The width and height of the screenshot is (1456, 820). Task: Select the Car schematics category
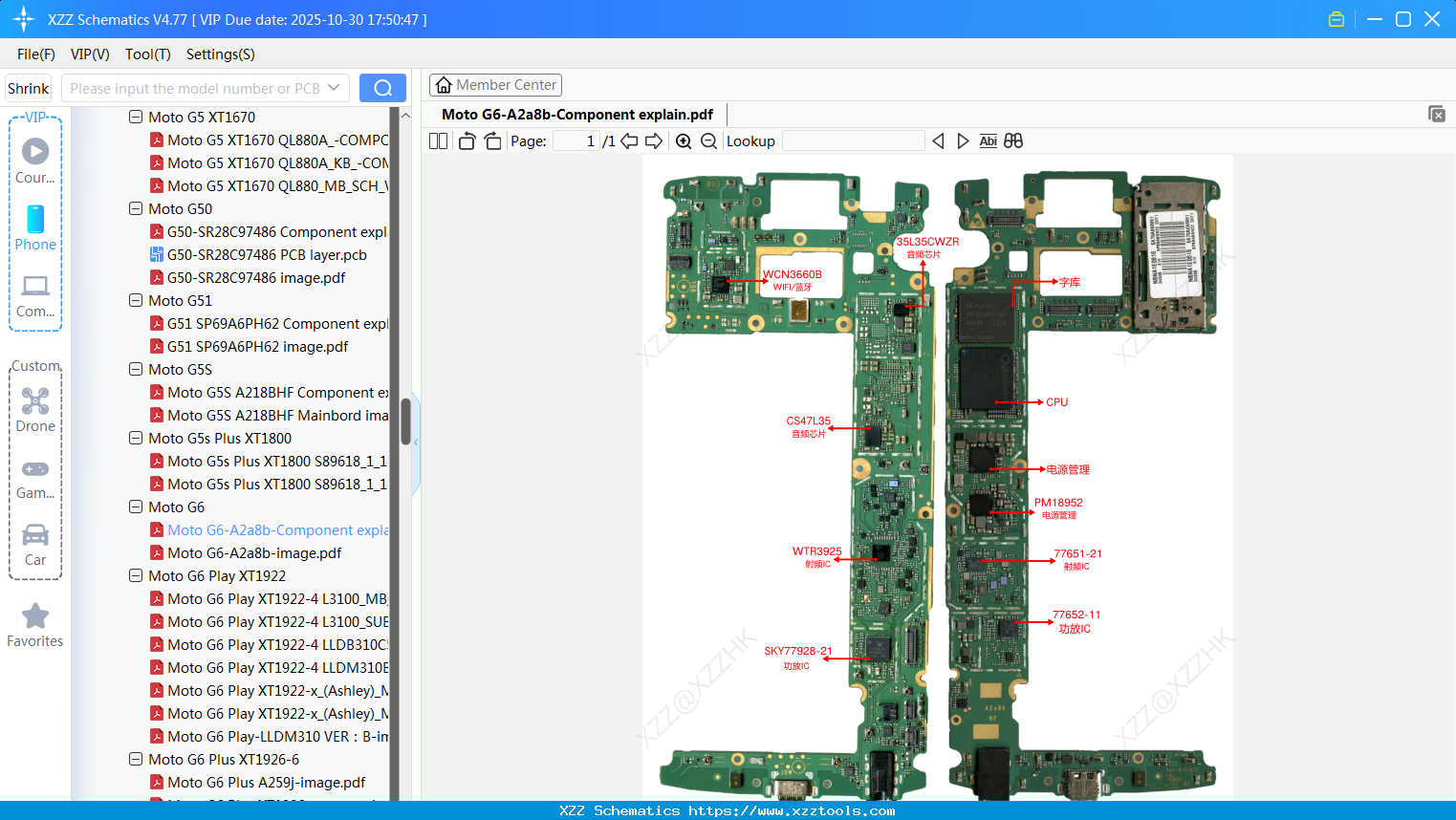[35, 547]
